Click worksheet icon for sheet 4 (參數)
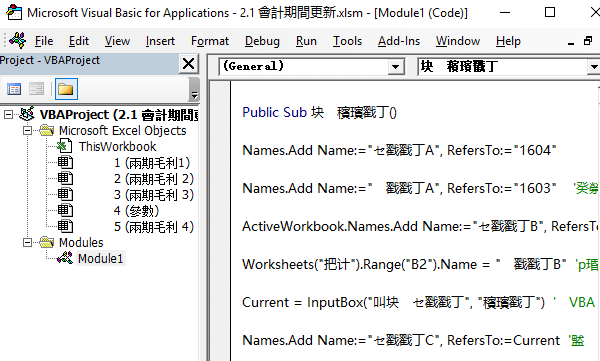The height and width of the screenshot is (361, 600). pos(65,210)
